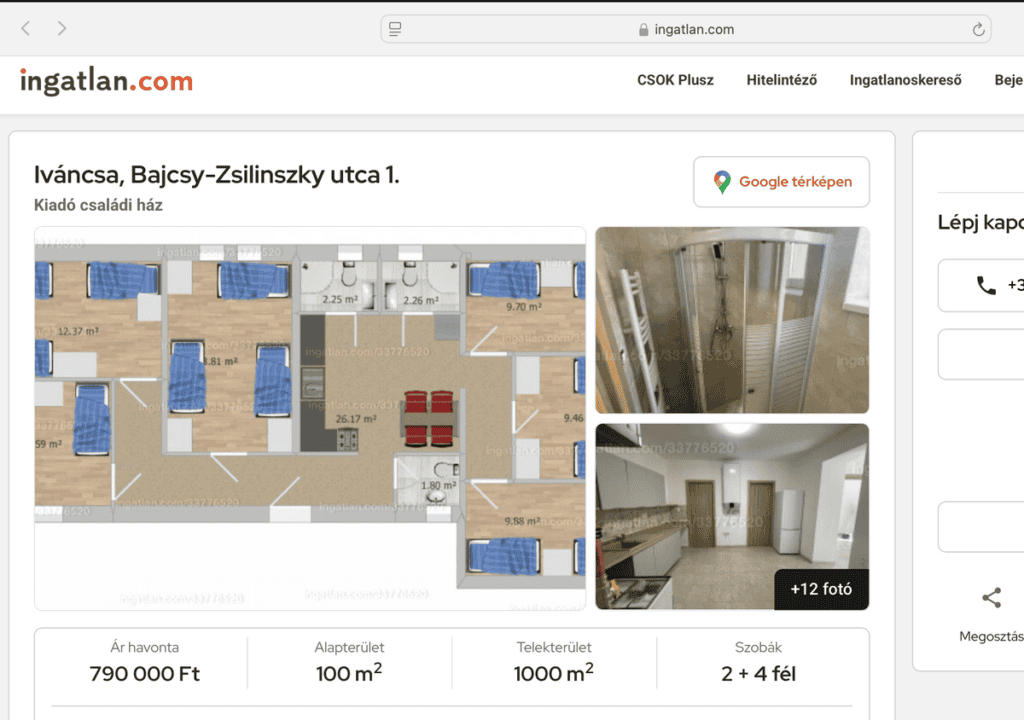The image size is (1024, 720).
Task: Open the floor plan main image
Action: [310, 418]
